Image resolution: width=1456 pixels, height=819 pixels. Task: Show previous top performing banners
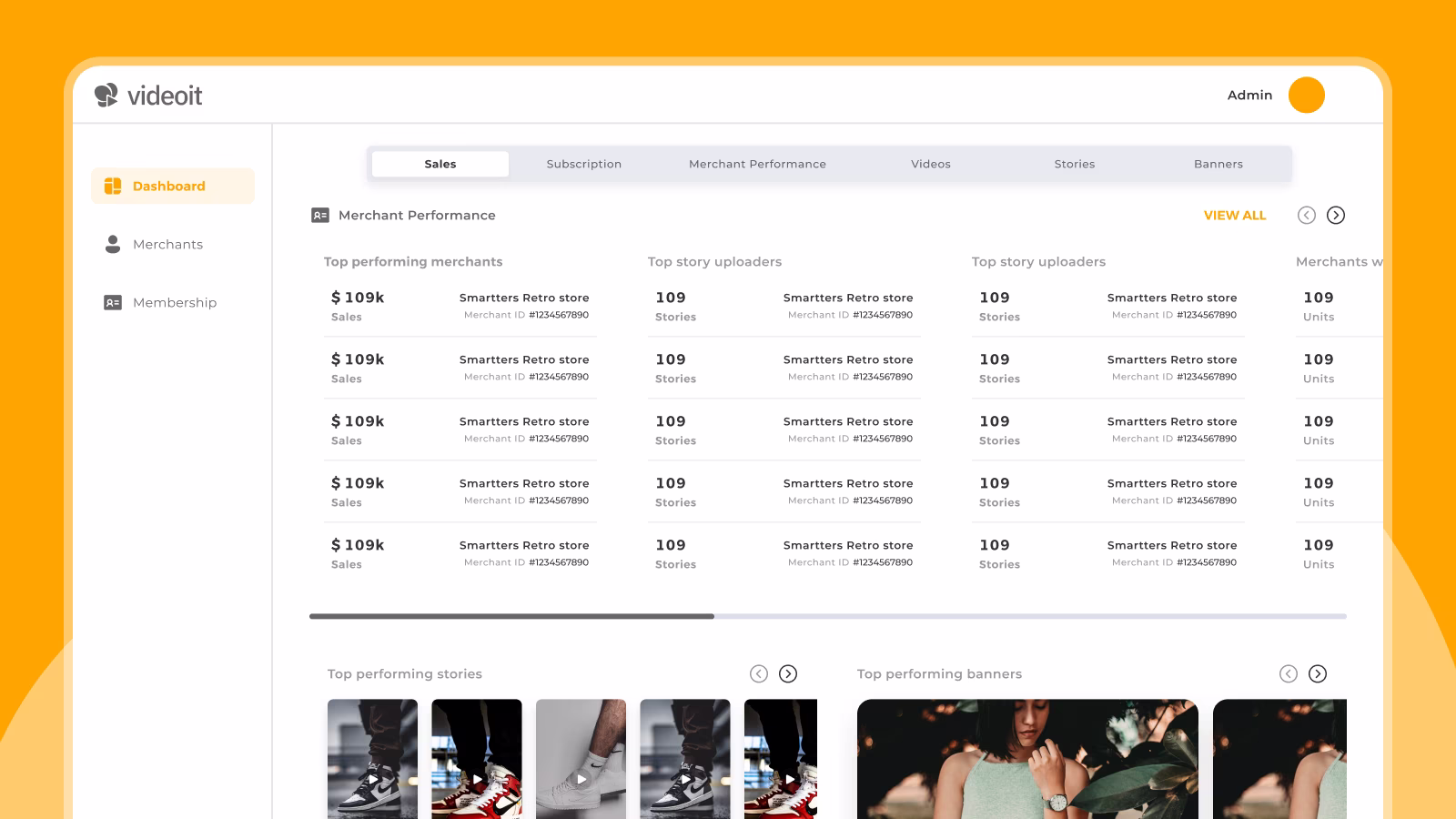point(1289,673)
